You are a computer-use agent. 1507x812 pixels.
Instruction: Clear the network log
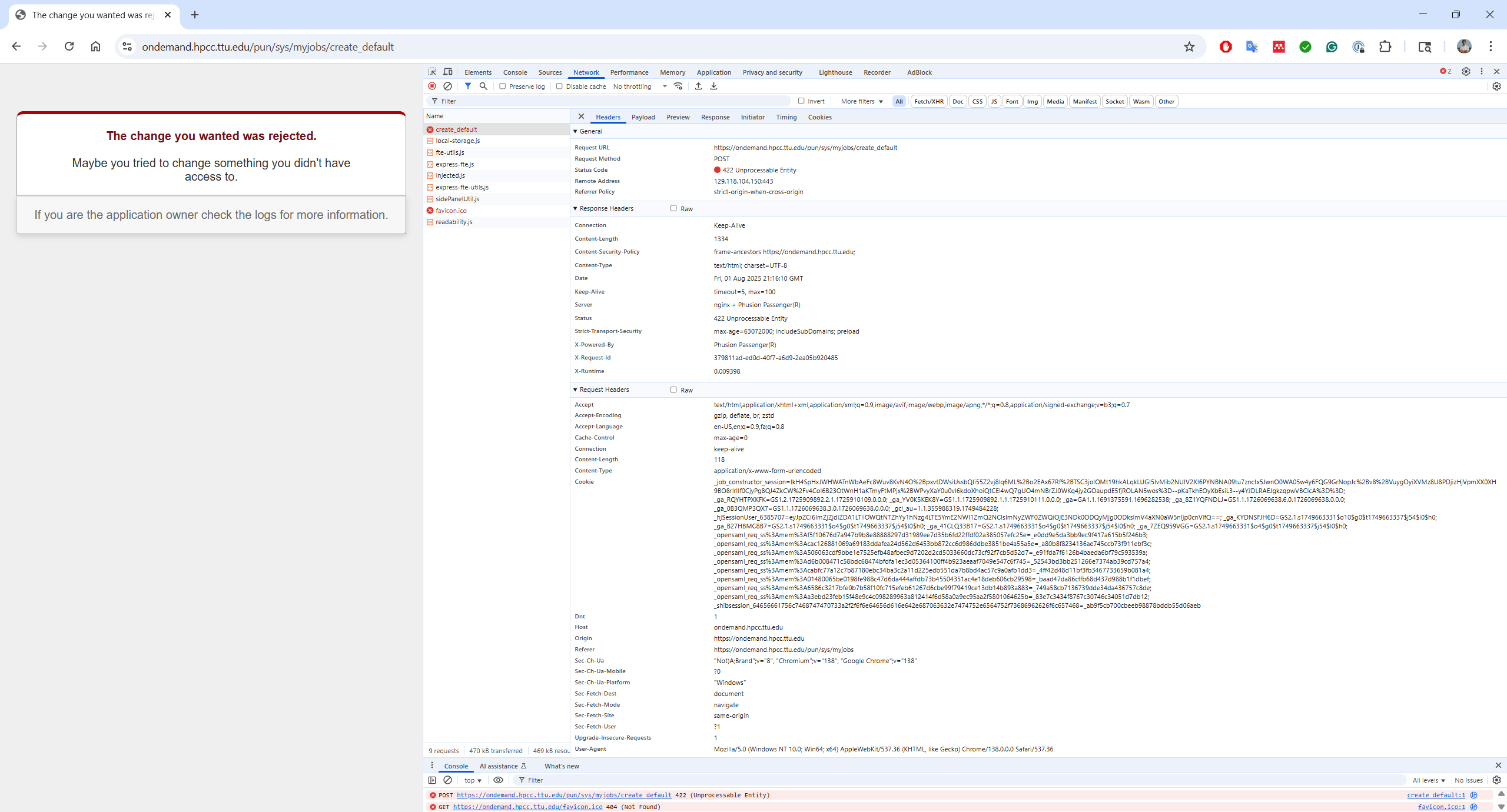[447, 86]
